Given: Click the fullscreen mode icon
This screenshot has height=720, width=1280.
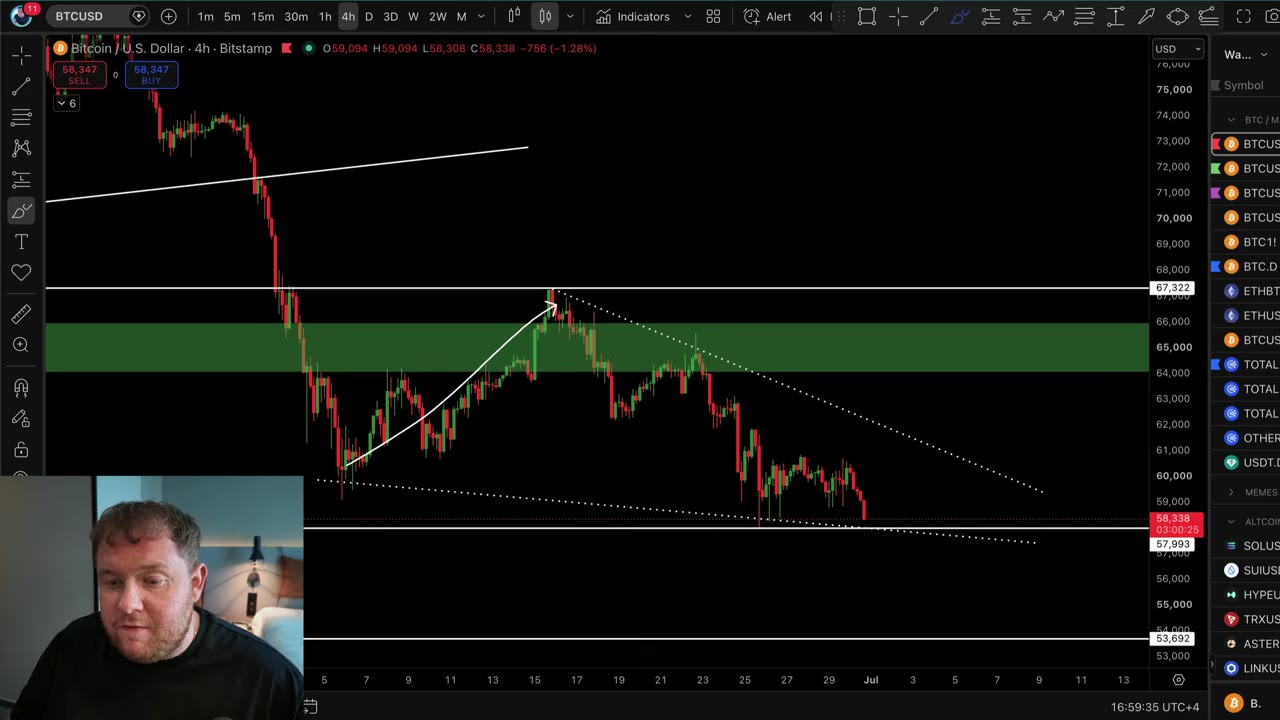Looking at the screenshot, I should 1244,16.
